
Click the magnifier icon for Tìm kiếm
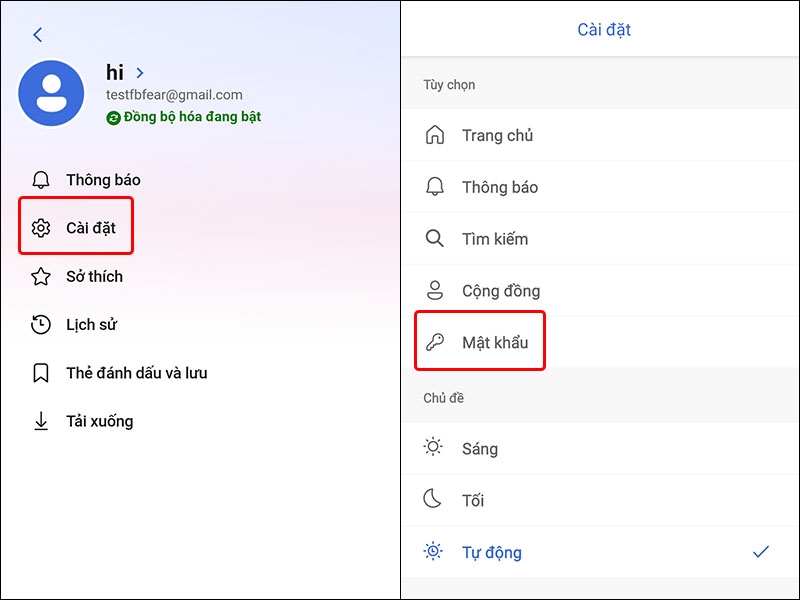coord(435,238)
